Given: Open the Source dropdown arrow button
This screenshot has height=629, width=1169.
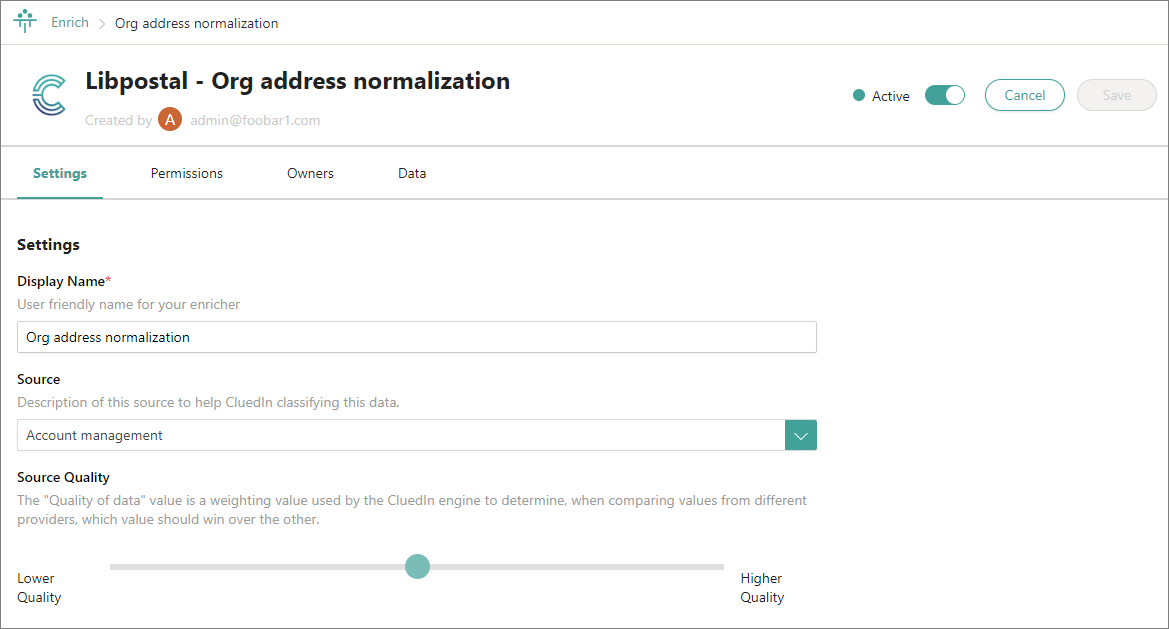Looking at the screenshot, I should [x=801, y=435].
